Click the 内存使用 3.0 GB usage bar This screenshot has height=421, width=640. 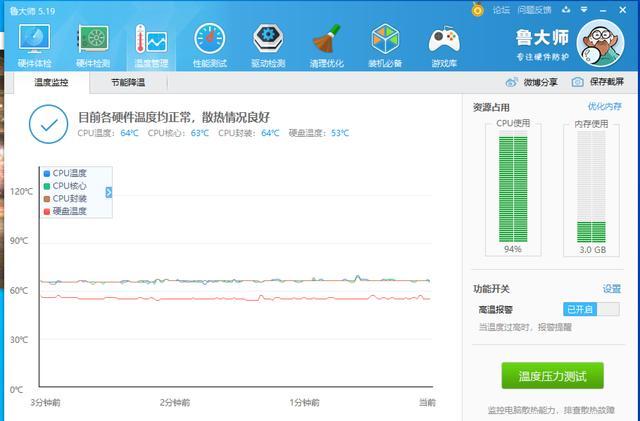click(x=591, y=189)
